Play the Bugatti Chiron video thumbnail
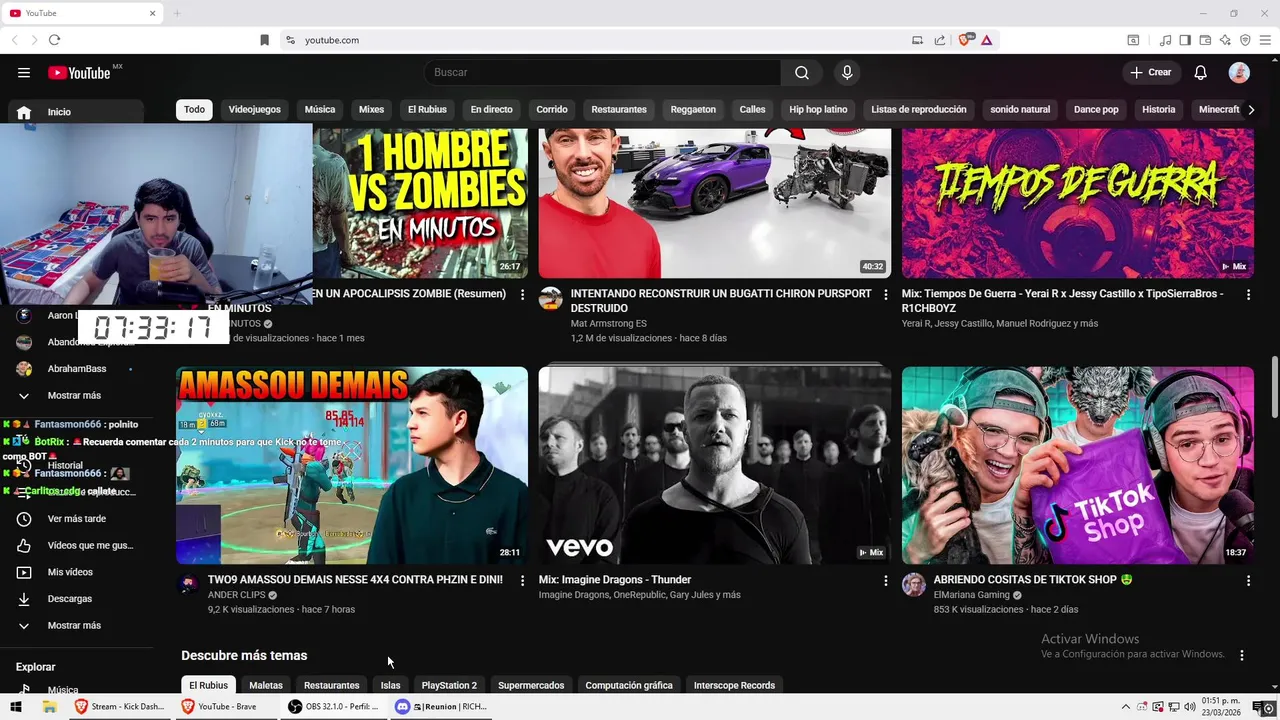Image resolution: width=1280 pixels, height=720 pixels. [x=715, y=203]
